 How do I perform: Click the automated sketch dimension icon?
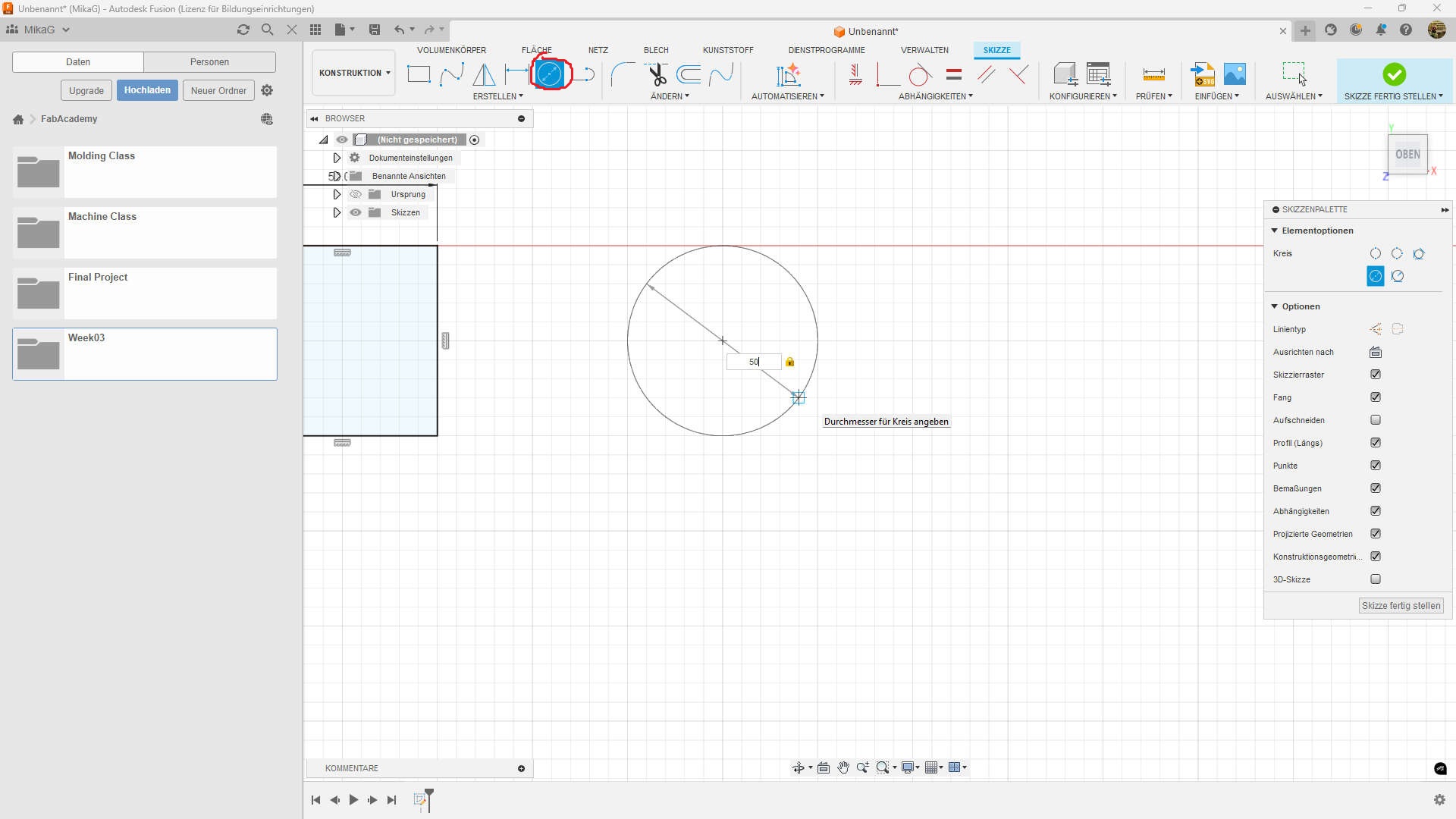click(x=788, y=74)
